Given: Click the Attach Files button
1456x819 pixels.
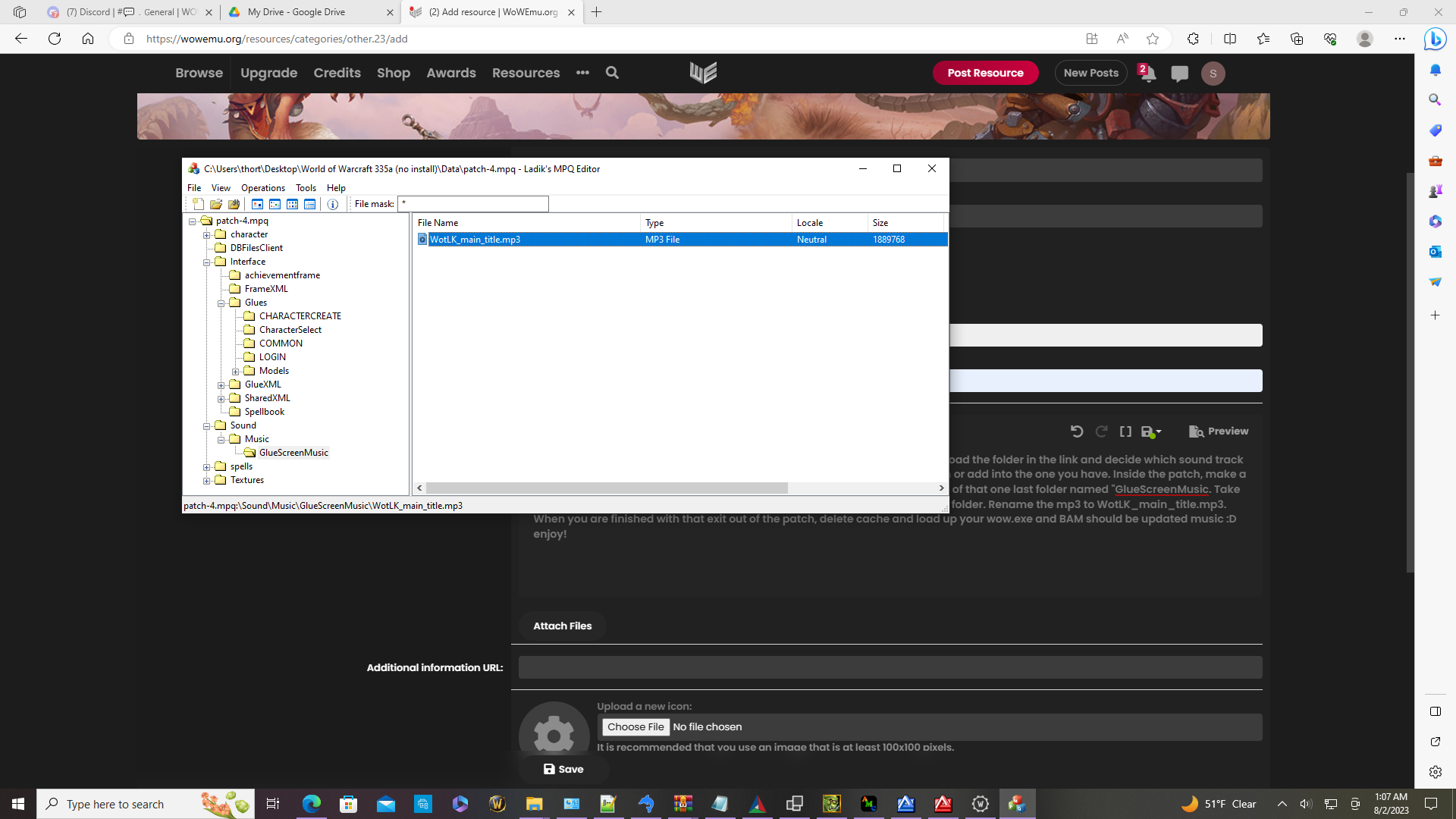Looking at the screenshot, I should [562, 626].
